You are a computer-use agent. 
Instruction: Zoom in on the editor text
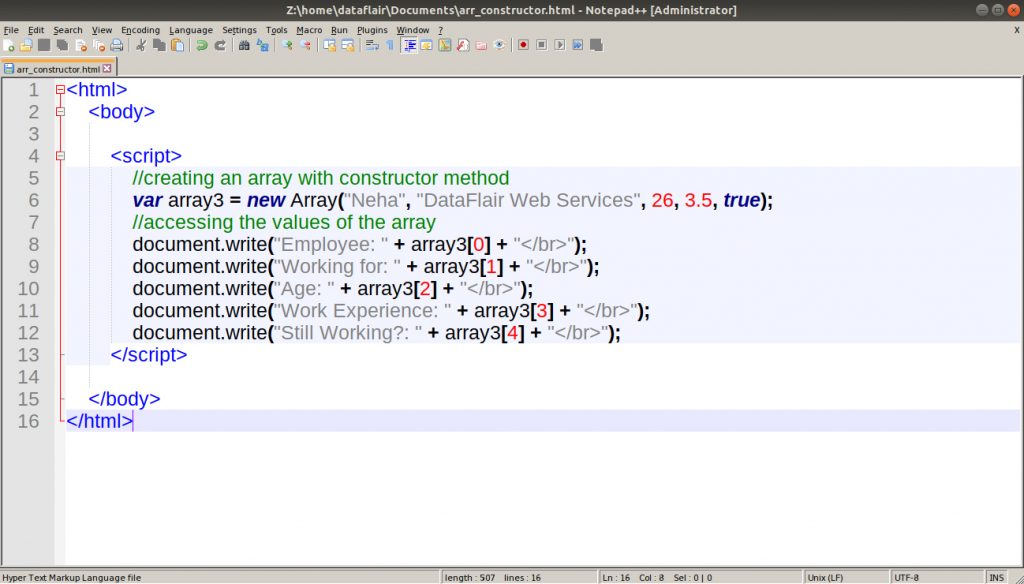pos(287,45)
